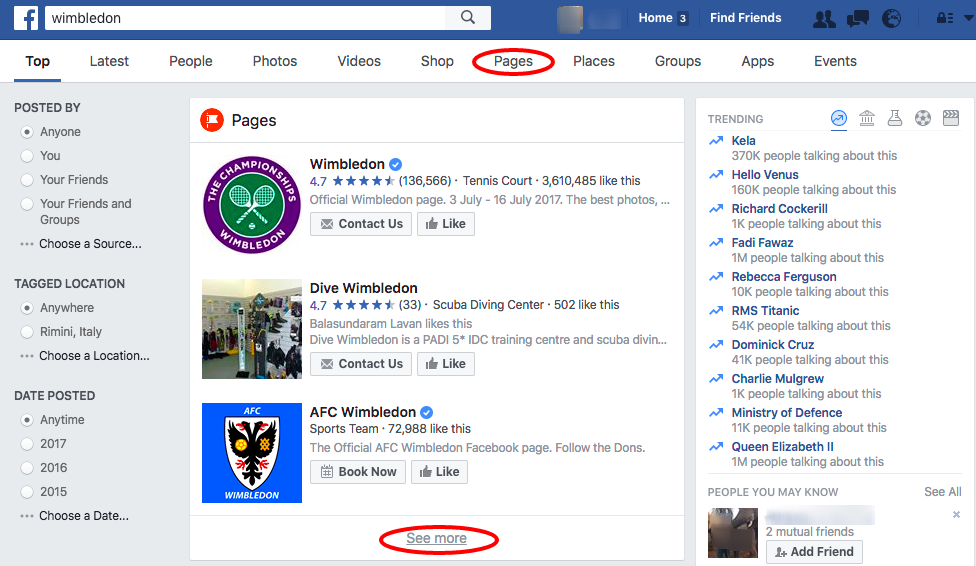Select the Anyone posted-by radio button
976x566 pixels.
tap(27, 132)
